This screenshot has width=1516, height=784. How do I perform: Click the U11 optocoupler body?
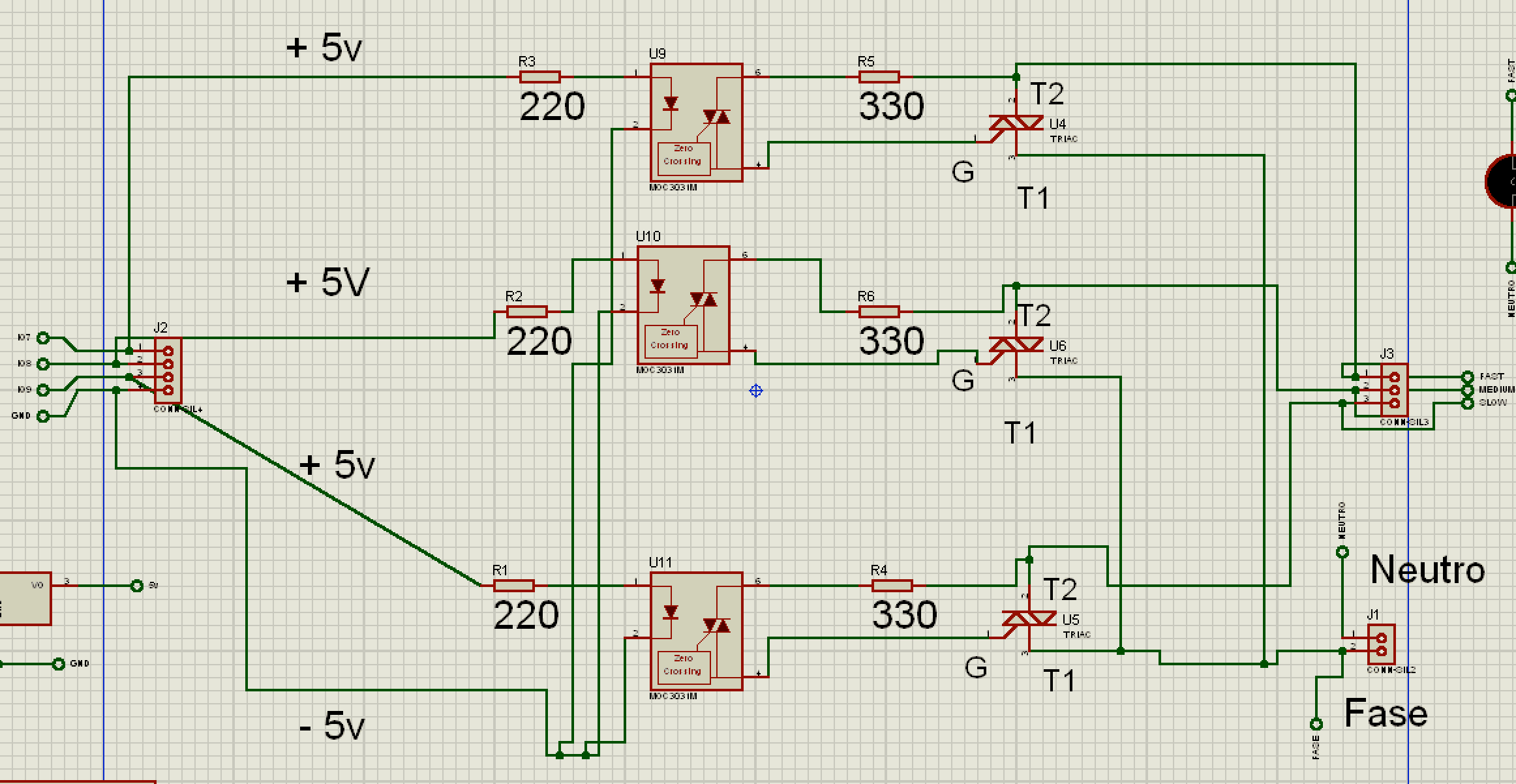click(x=696, y=631)
